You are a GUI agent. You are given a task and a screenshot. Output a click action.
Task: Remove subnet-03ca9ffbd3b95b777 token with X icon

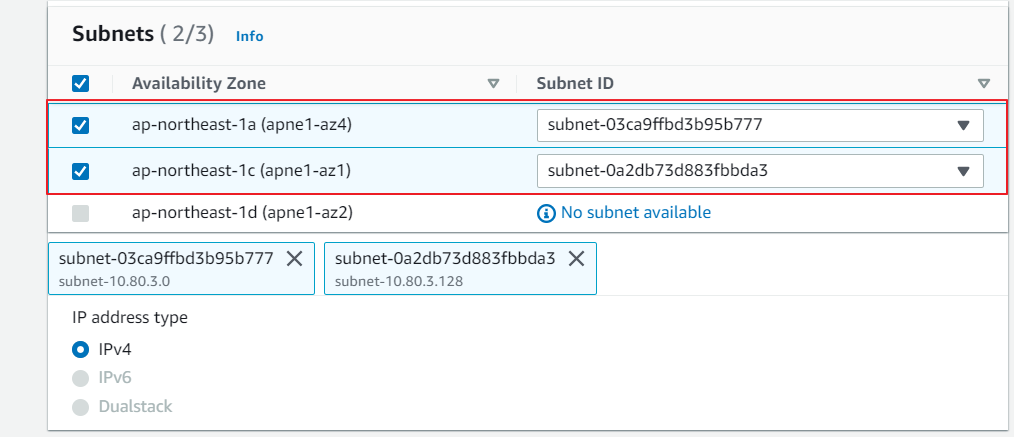(295, 258)
